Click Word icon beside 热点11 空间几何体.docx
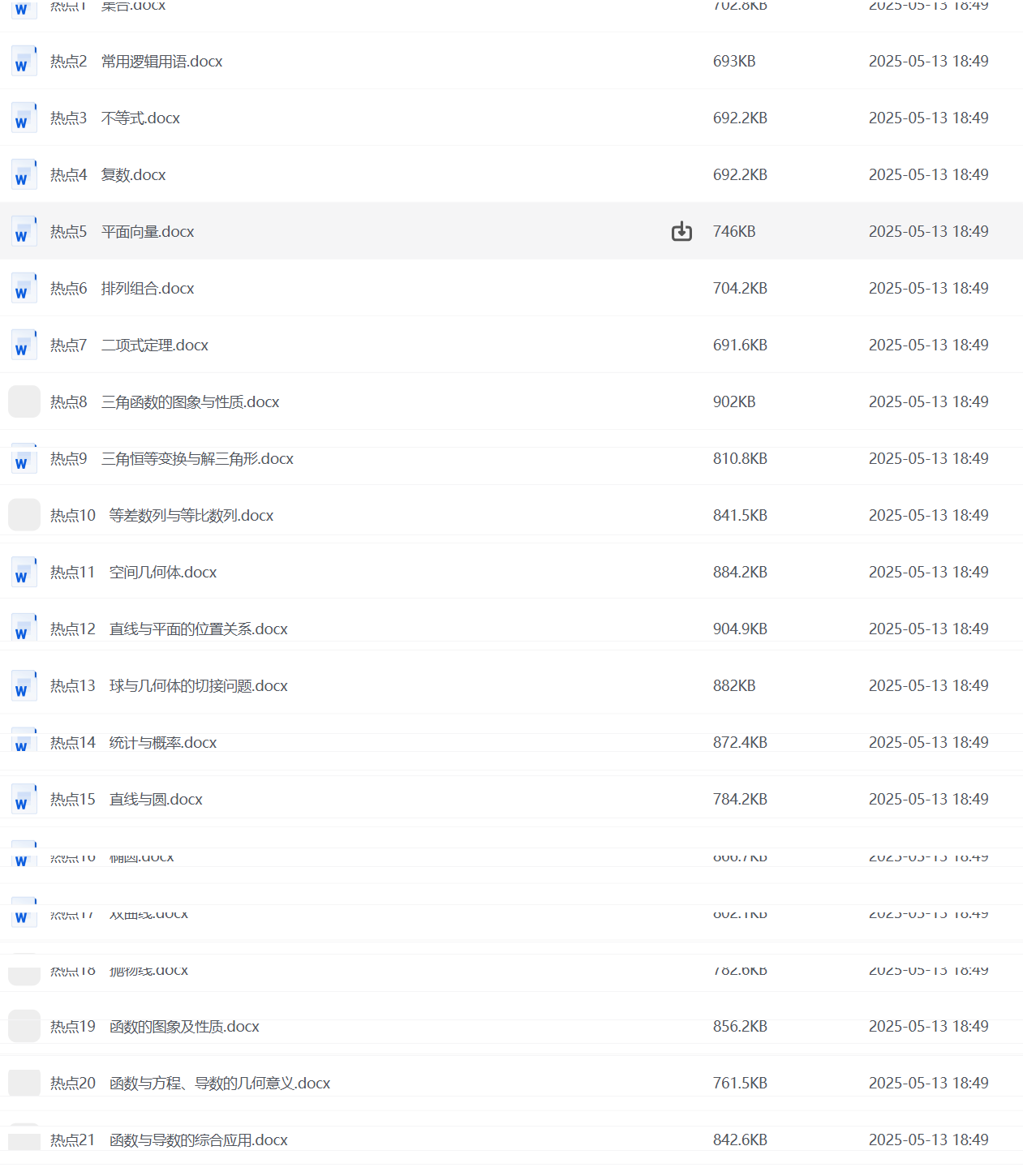This screenshot has height=1176, width=1023. 24,573
